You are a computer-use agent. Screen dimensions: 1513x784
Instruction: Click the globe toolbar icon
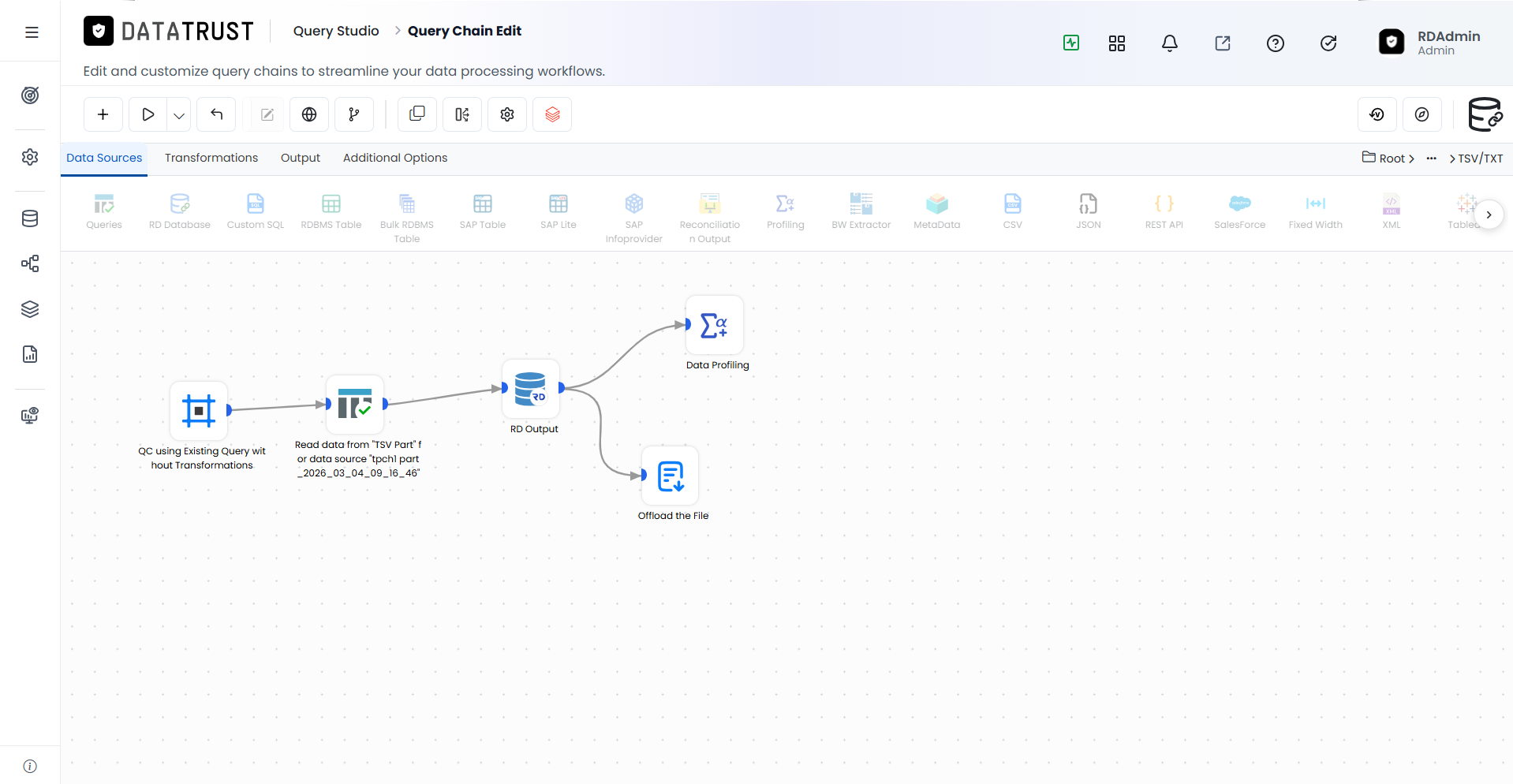(309, 114)
